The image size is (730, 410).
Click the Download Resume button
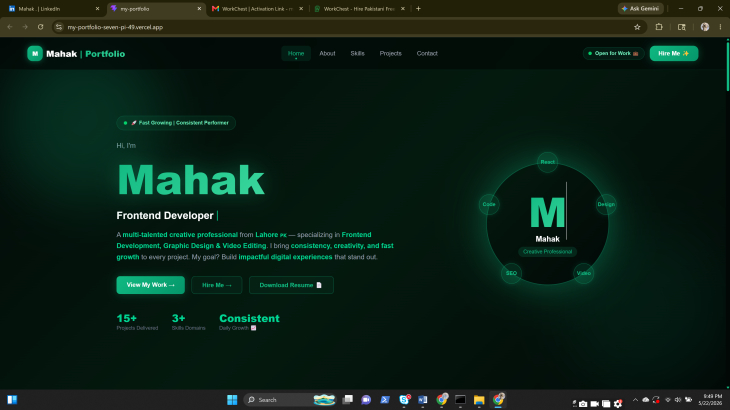tap(291, 285)
